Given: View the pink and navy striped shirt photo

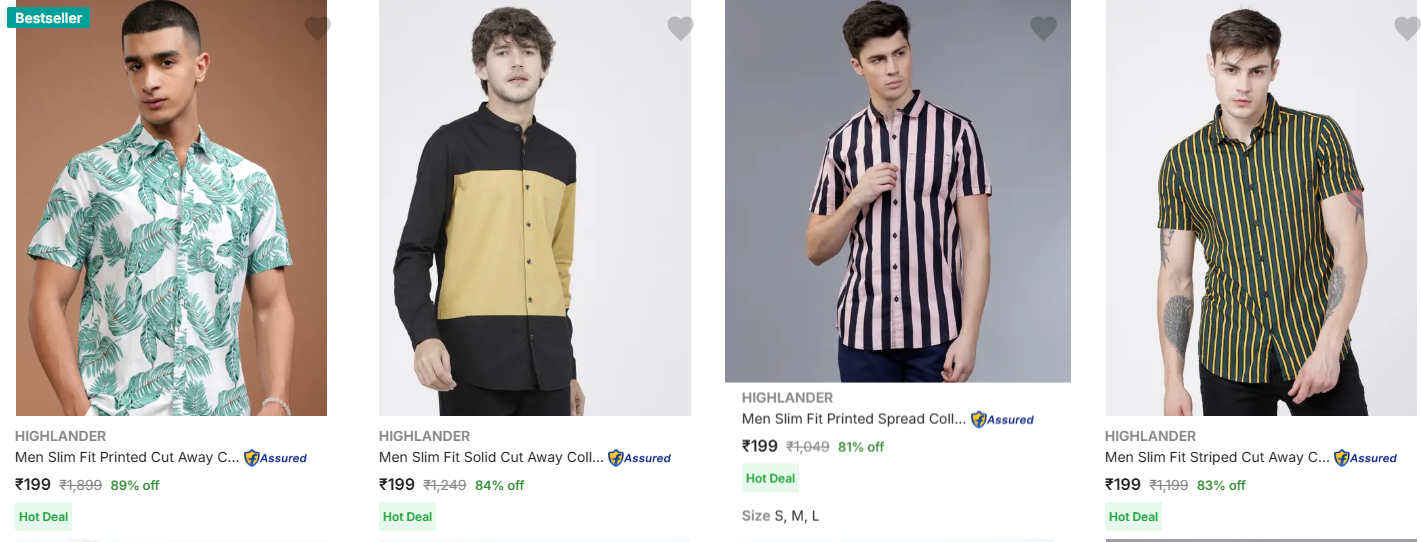Looking at the screenshot, I should point(897,200).
